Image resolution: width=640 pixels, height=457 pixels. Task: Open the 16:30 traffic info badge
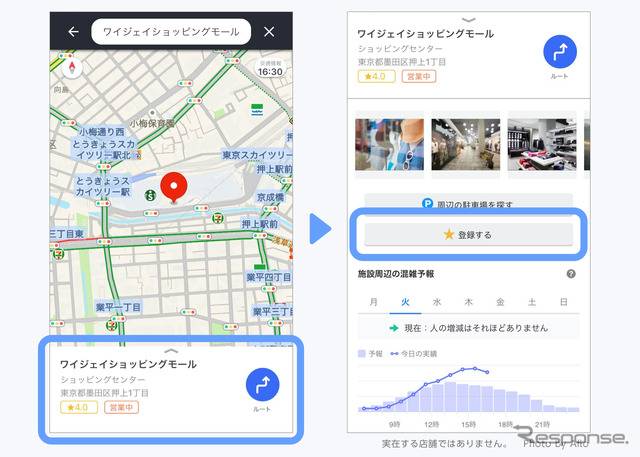coord(270,68)
